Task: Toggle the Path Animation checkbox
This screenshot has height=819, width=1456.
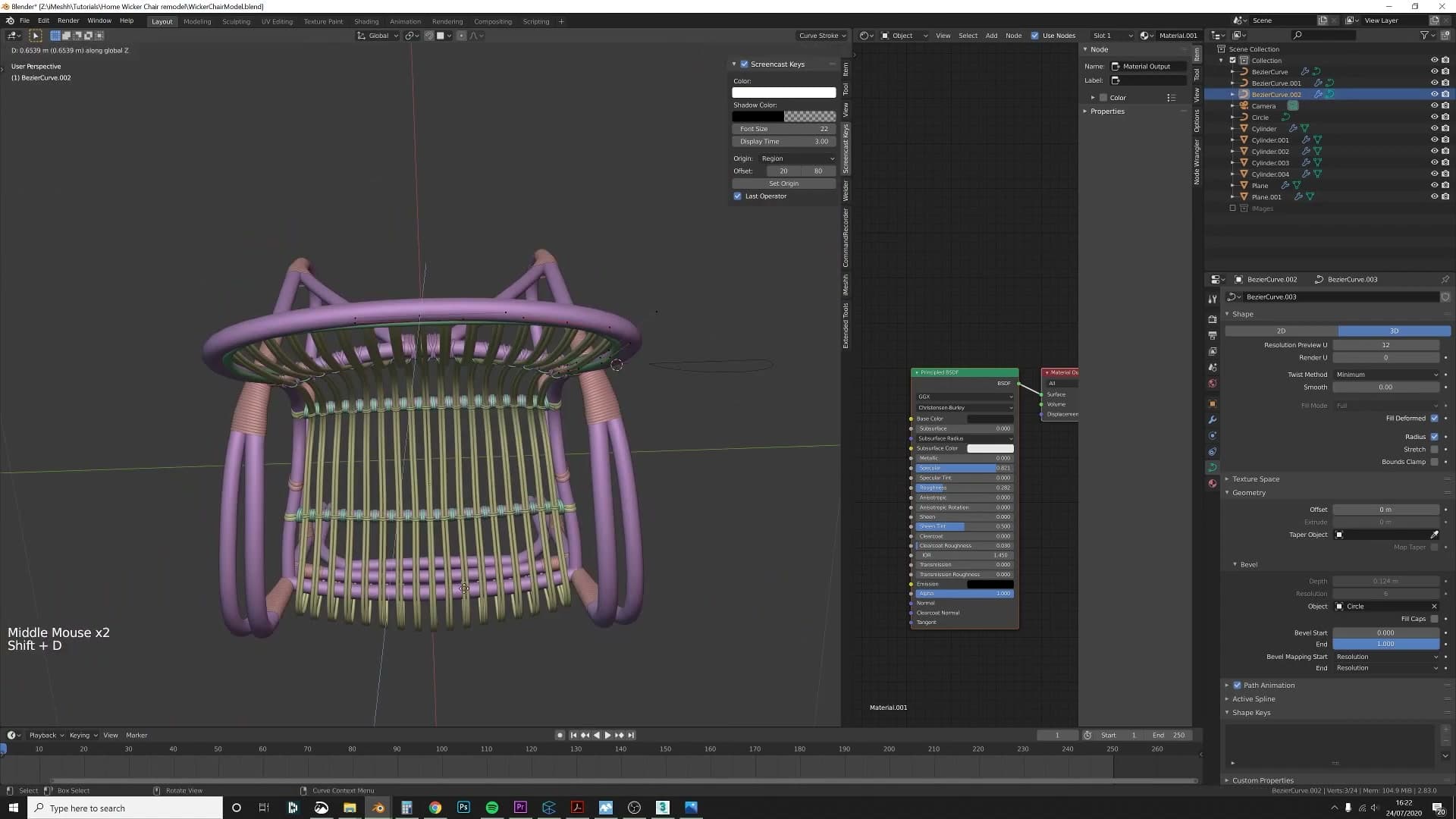Action: point(1237,686)
